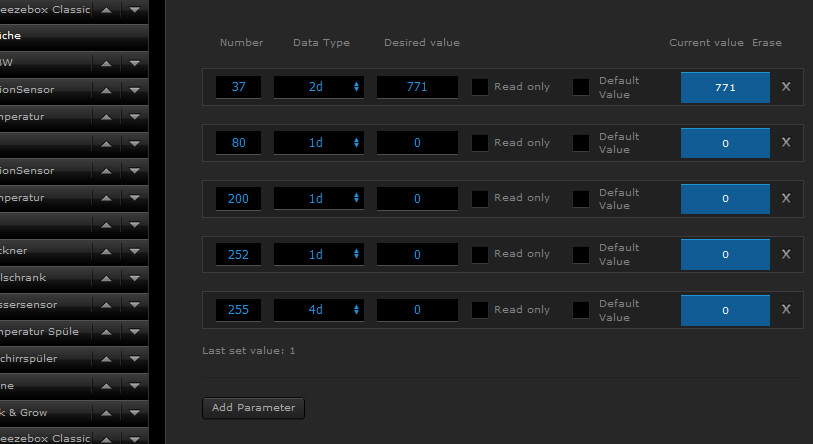The height and width of the screenshot is (444, 813).
Task: Edit the parameter number field showing 252
Action: coord(239,254)
